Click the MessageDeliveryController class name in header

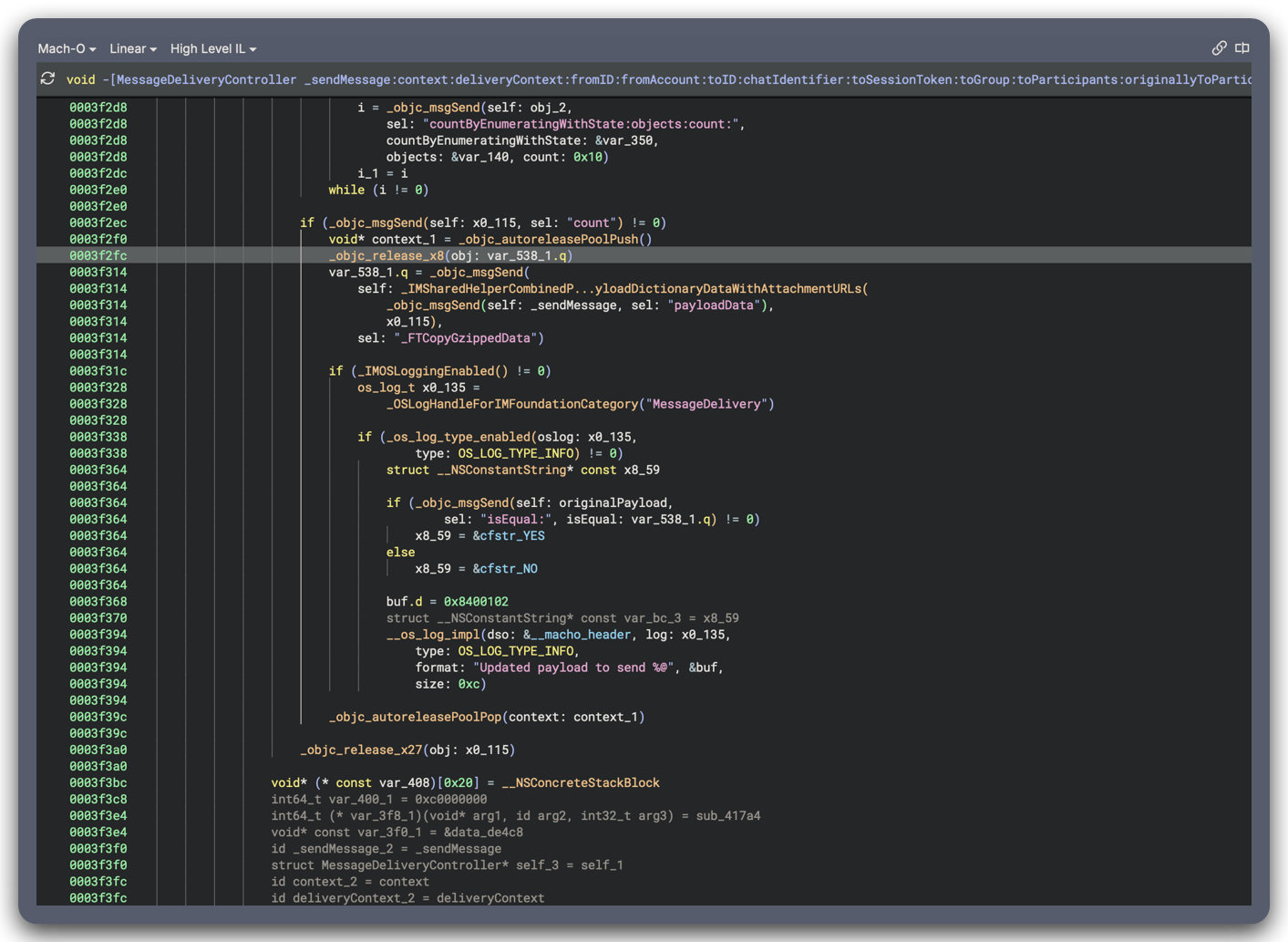(207, 80)
